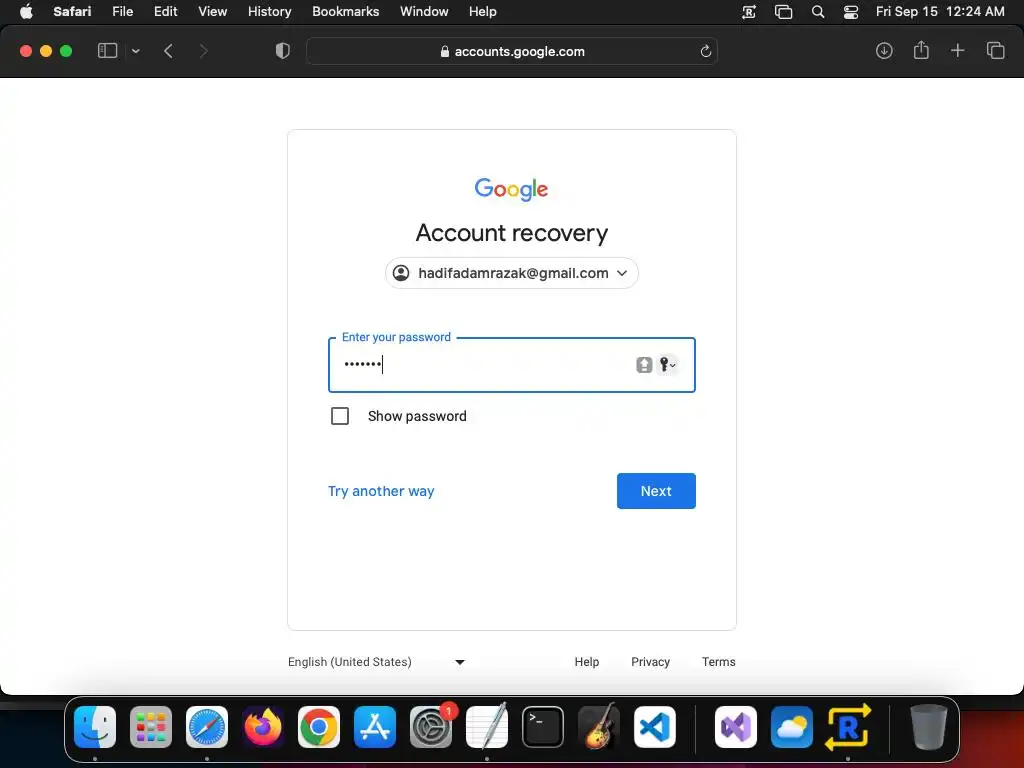Open TextEdit from the Dock
The width and height of the screenshot is (1024, 768).
click(487, 727)
